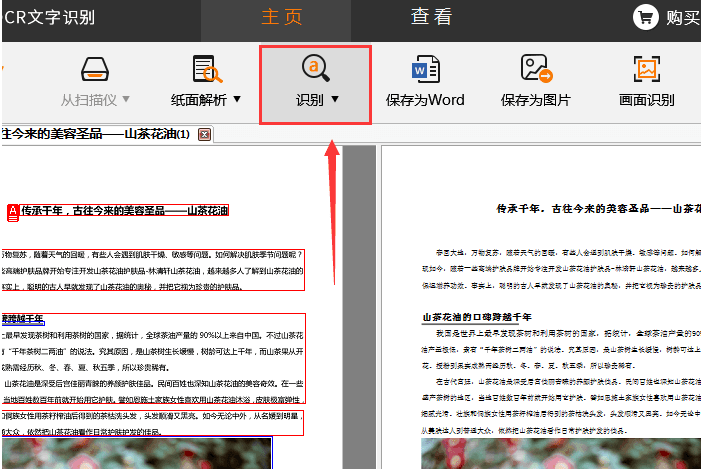Image resolution: width=701 pixels, height=469 pixels.
Task: Switch to the 主页 tab
Action: [x=282, y=17]
